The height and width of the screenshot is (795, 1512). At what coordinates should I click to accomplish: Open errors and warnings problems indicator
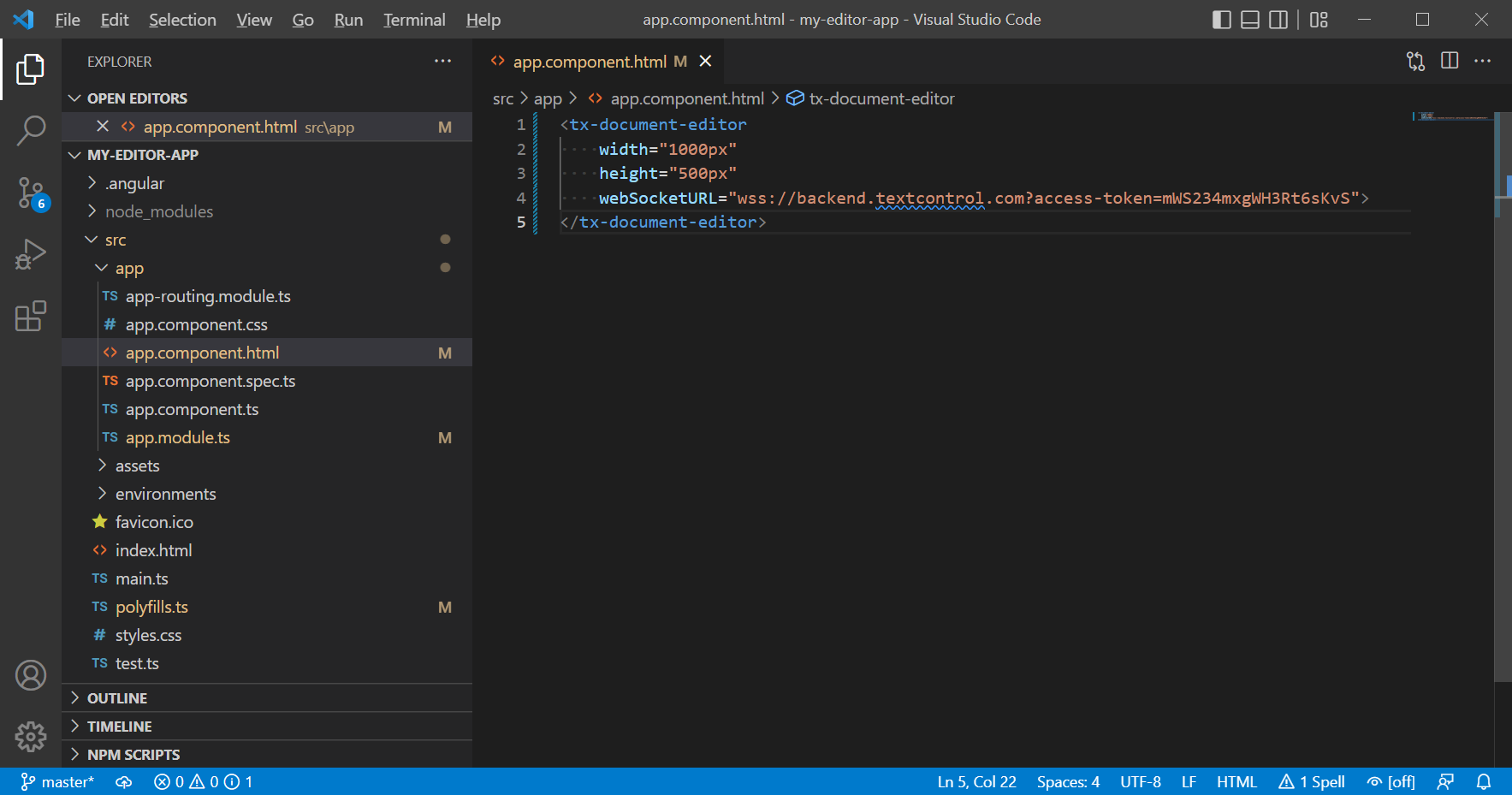point(203,781)
